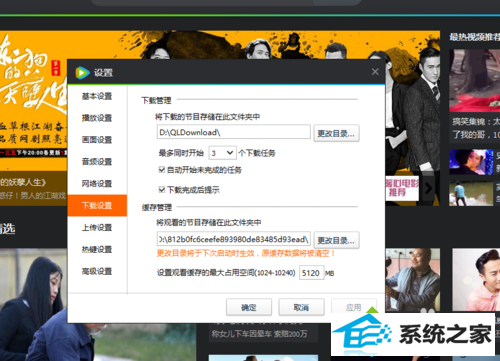Open the top recommended video thumbnail

(x=474, y=80)
